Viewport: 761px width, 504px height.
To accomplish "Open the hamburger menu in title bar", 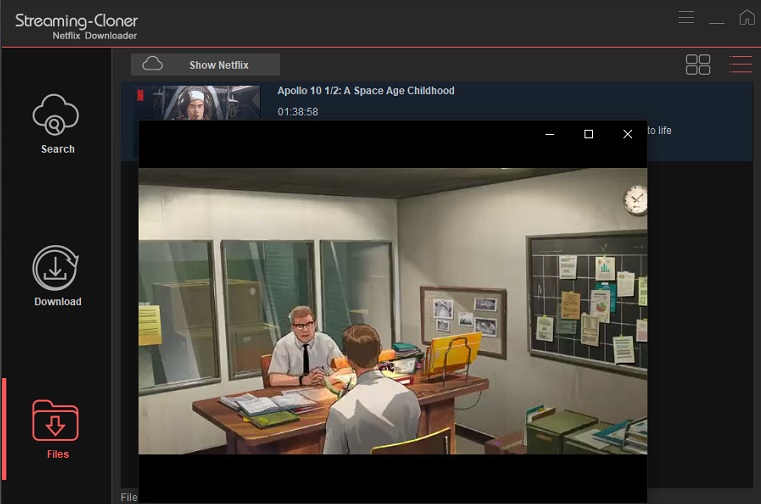I will pyautogui.click(x=686, y=17).
